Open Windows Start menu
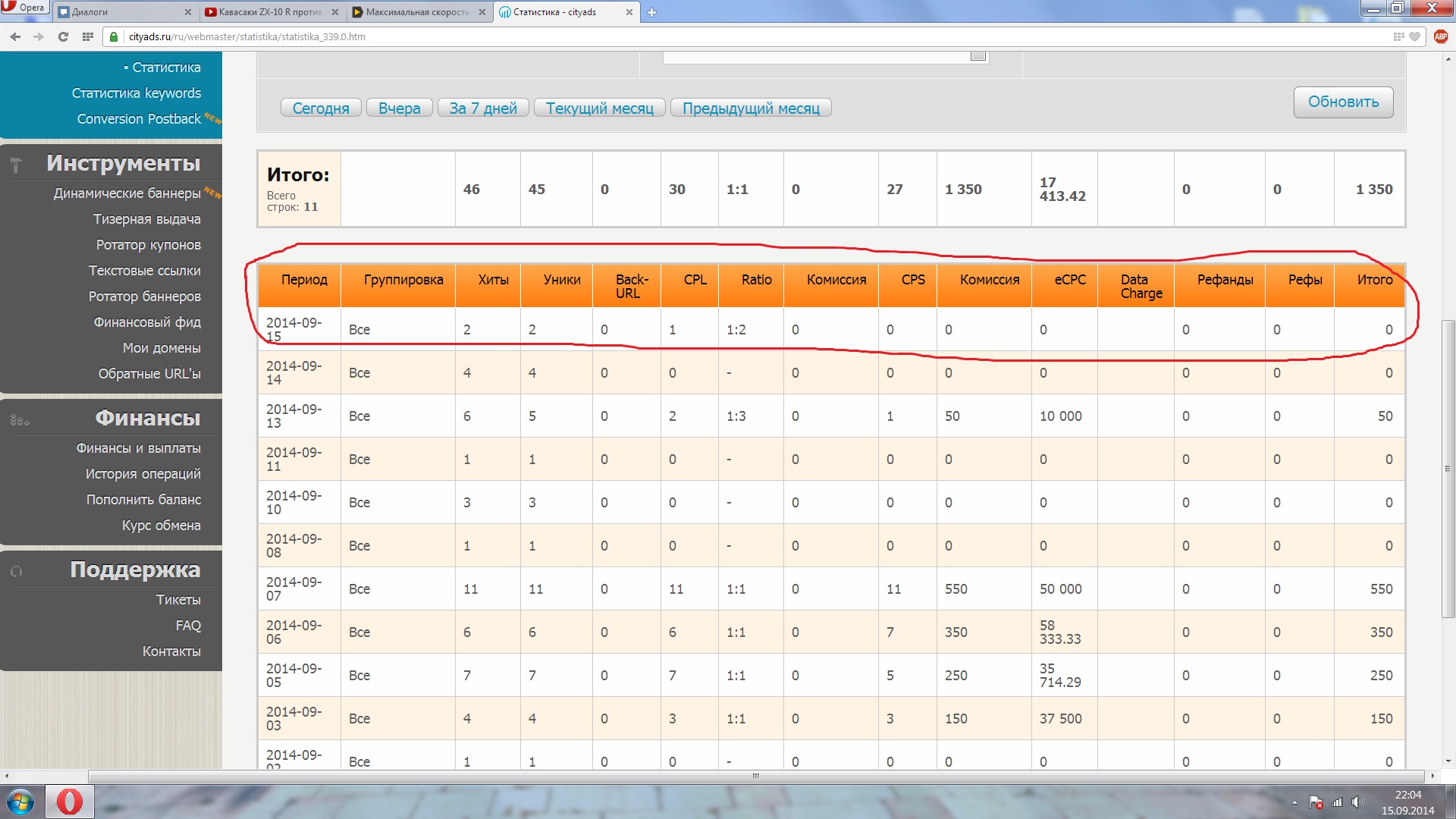Viewport: 1456px width, 819px height. point(20,802)
